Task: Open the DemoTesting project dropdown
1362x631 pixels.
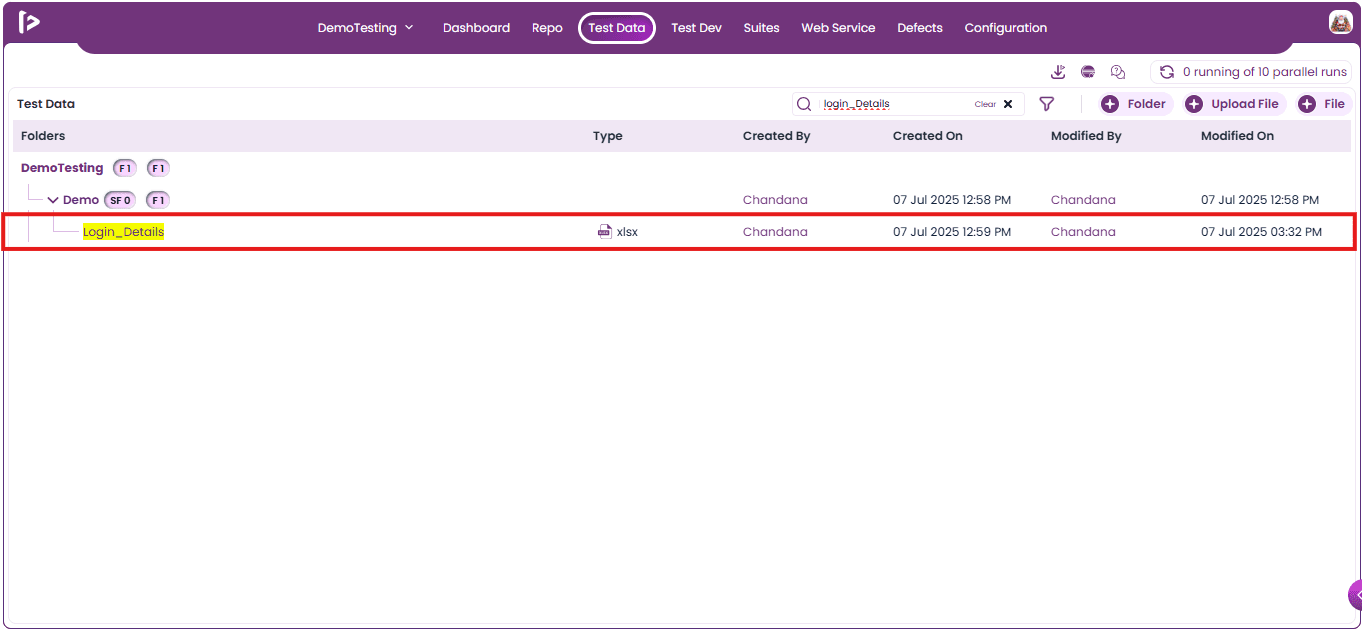Action: pos(365,28)
